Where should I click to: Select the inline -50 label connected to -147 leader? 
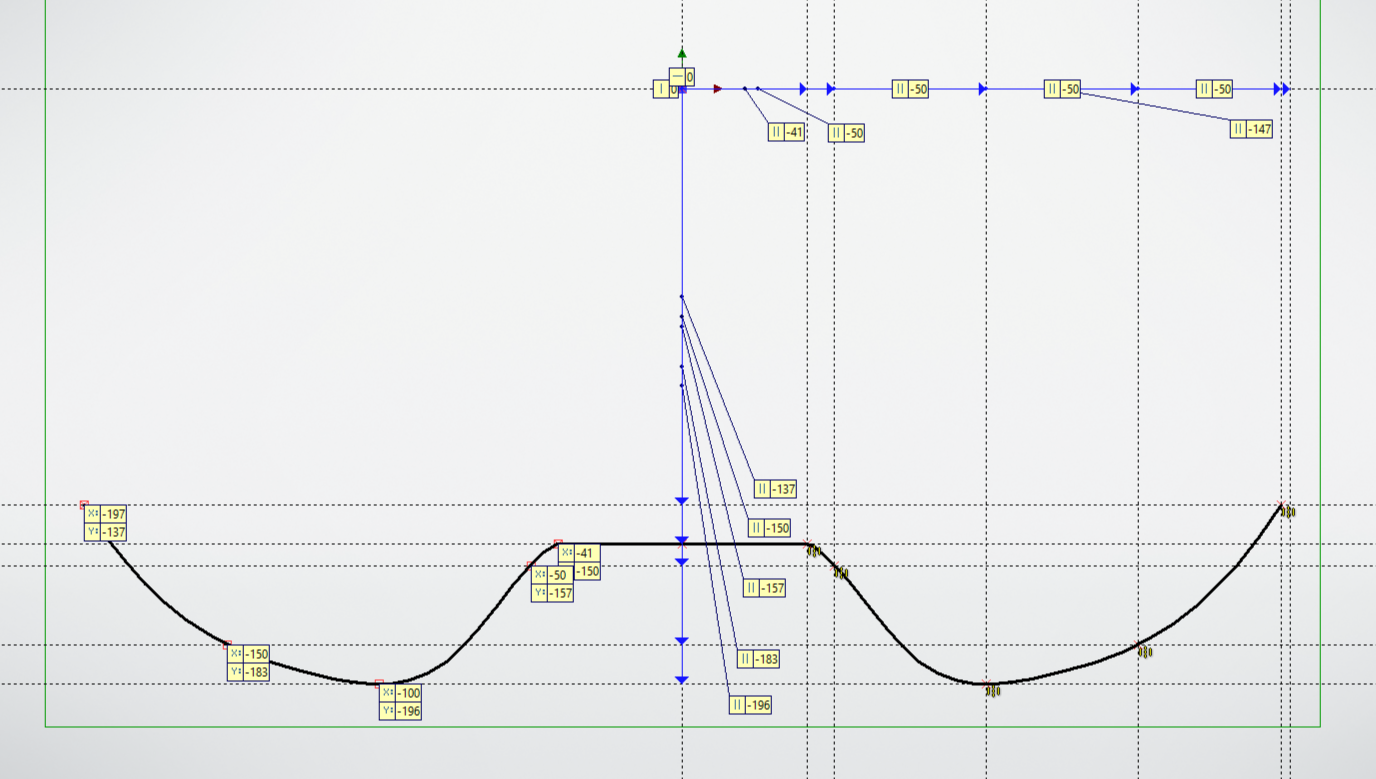click(1063, 89)
